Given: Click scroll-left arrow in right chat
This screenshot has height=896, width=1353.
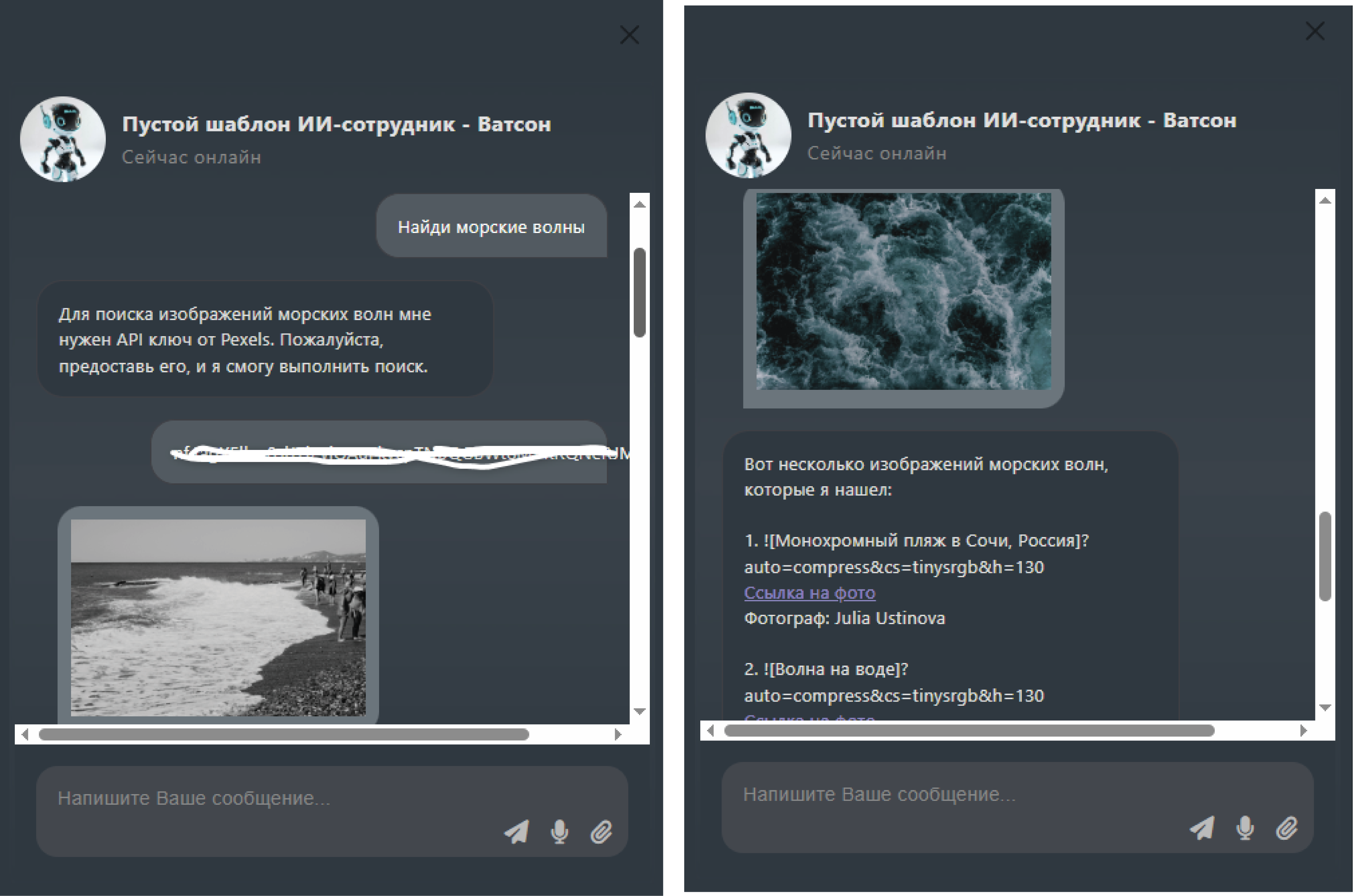Looking at the screenshot, I should tap(711, 730).
